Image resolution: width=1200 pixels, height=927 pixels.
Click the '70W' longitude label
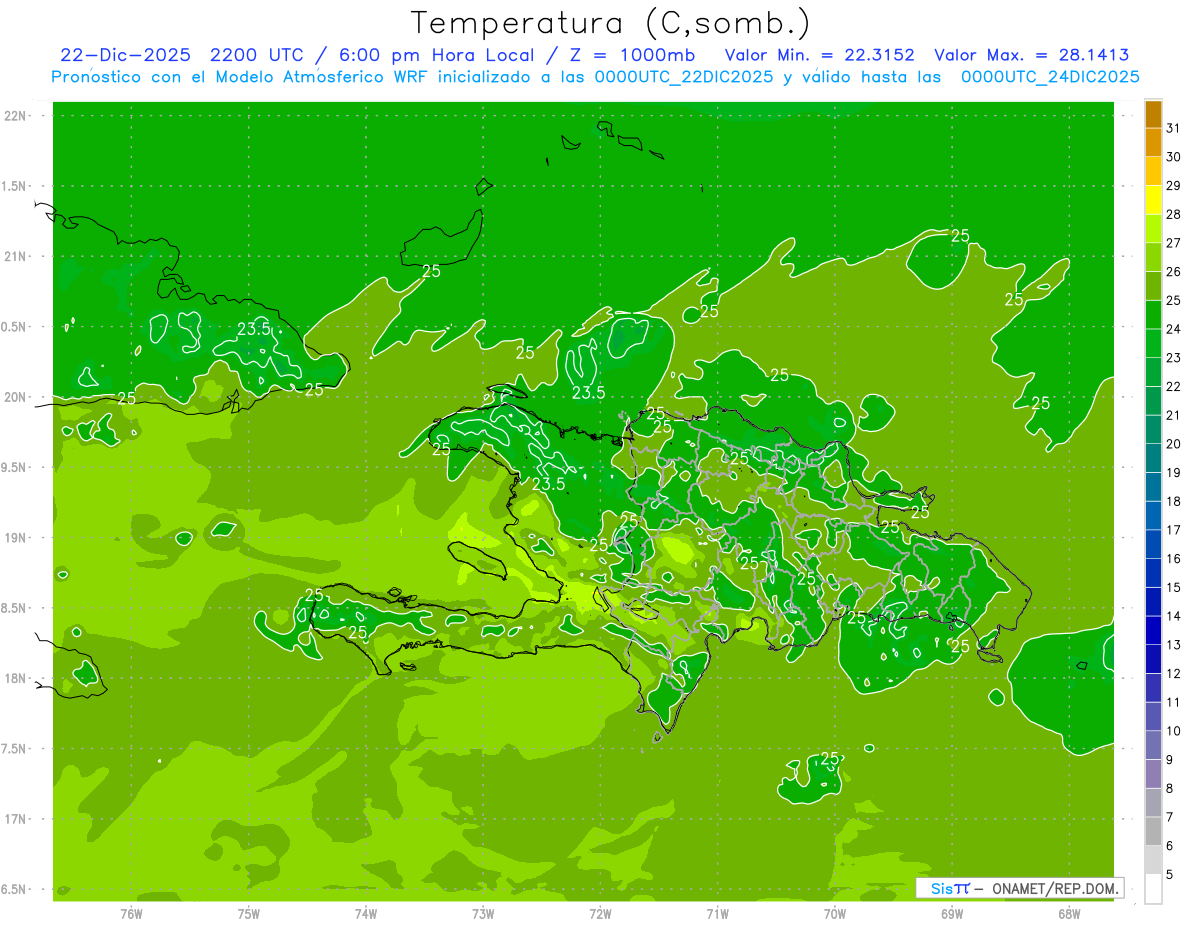coord(835,913)
